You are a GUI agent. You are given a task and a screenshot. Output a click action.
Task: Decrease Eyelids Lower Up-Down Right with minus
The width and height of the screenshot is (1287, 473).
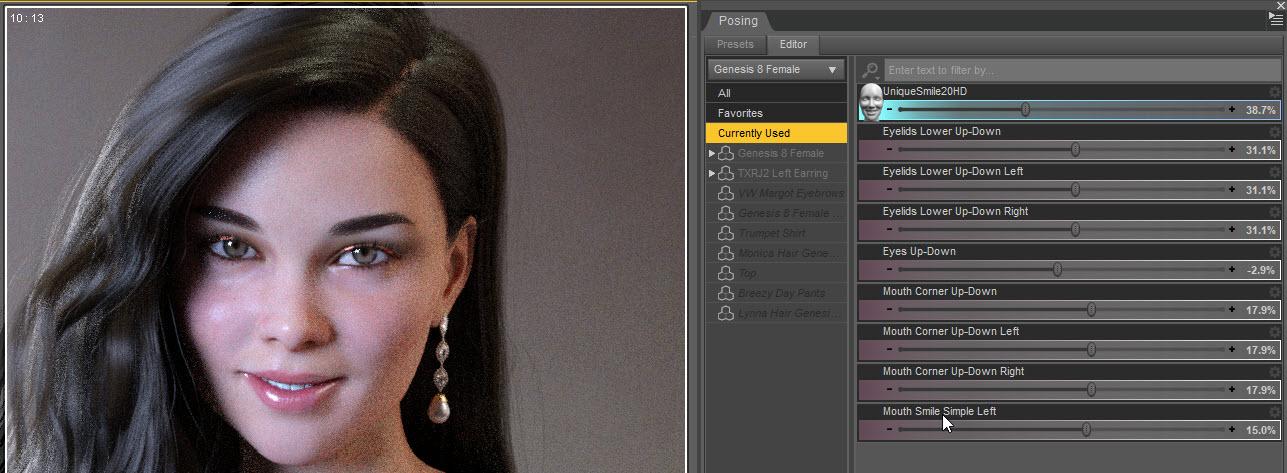coord(889,229)
